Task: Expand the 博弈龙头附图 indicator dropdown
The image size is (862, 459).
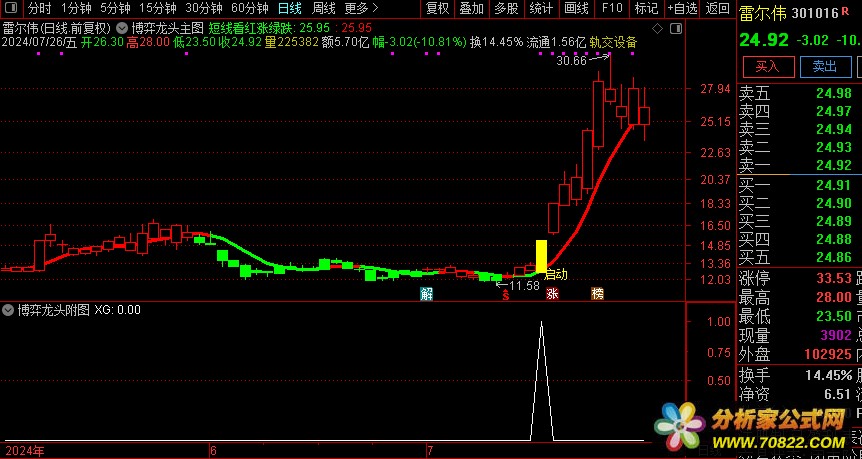Action: pyautogui.click(x=8, y=310)
